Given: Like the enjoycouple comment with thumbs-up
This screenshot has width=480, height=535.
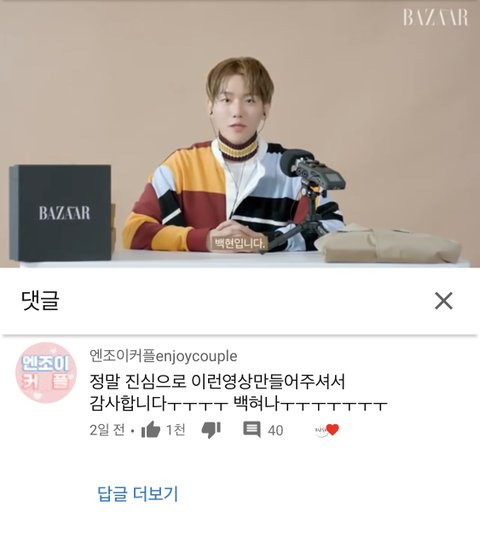Looking at the screenshot, I should coord(151,430).
